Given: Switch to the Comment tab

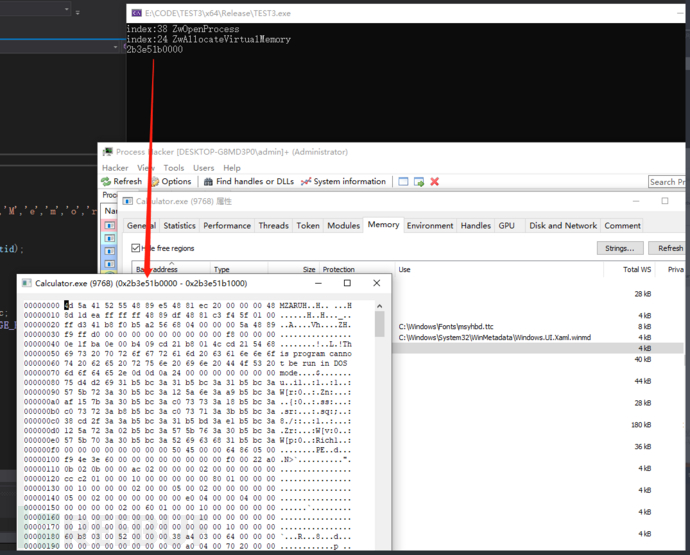Looking at the screenshot, I should 622,225.
